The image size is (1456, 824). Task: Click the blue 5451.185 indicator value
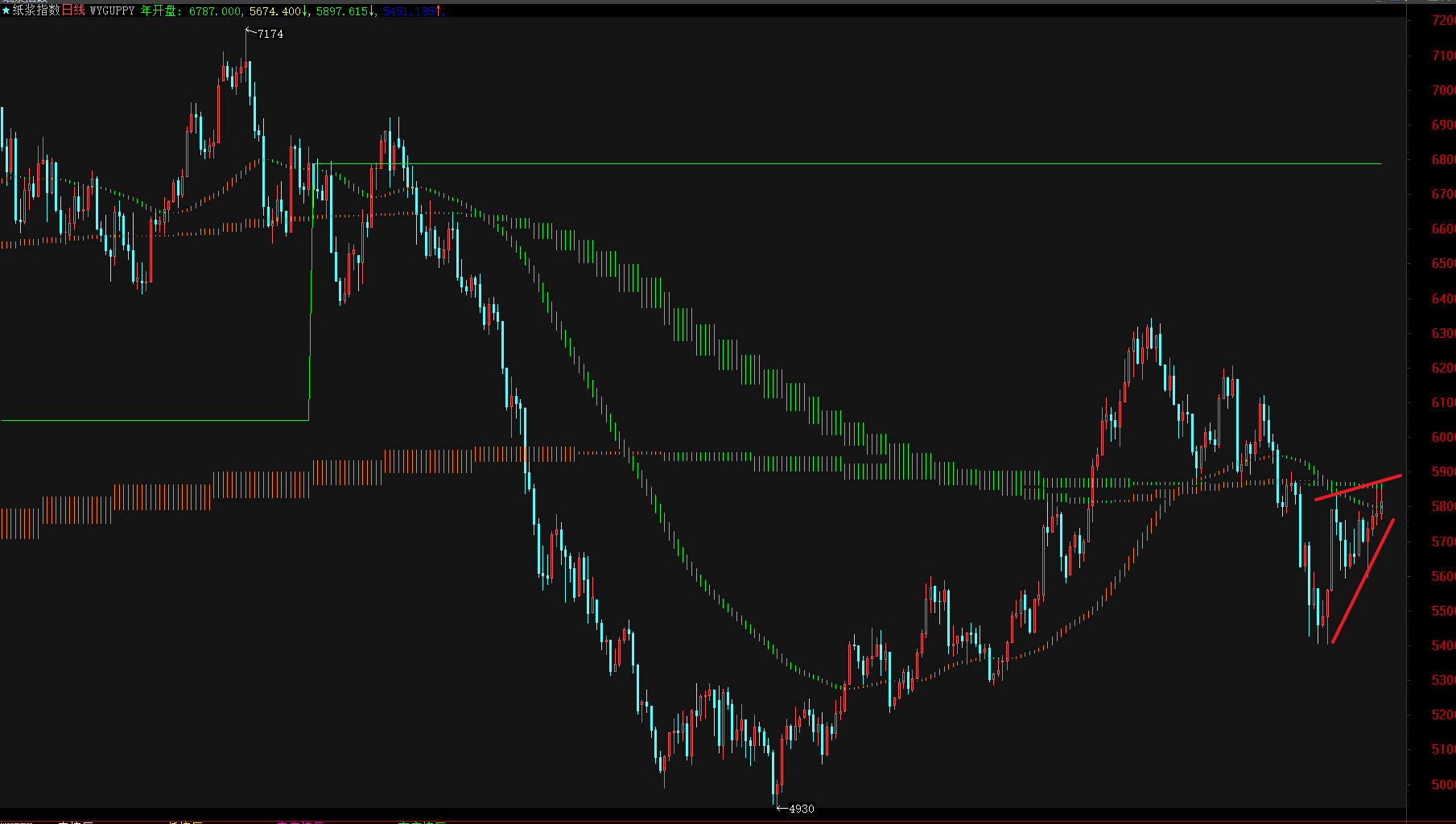tap(408, 12)
